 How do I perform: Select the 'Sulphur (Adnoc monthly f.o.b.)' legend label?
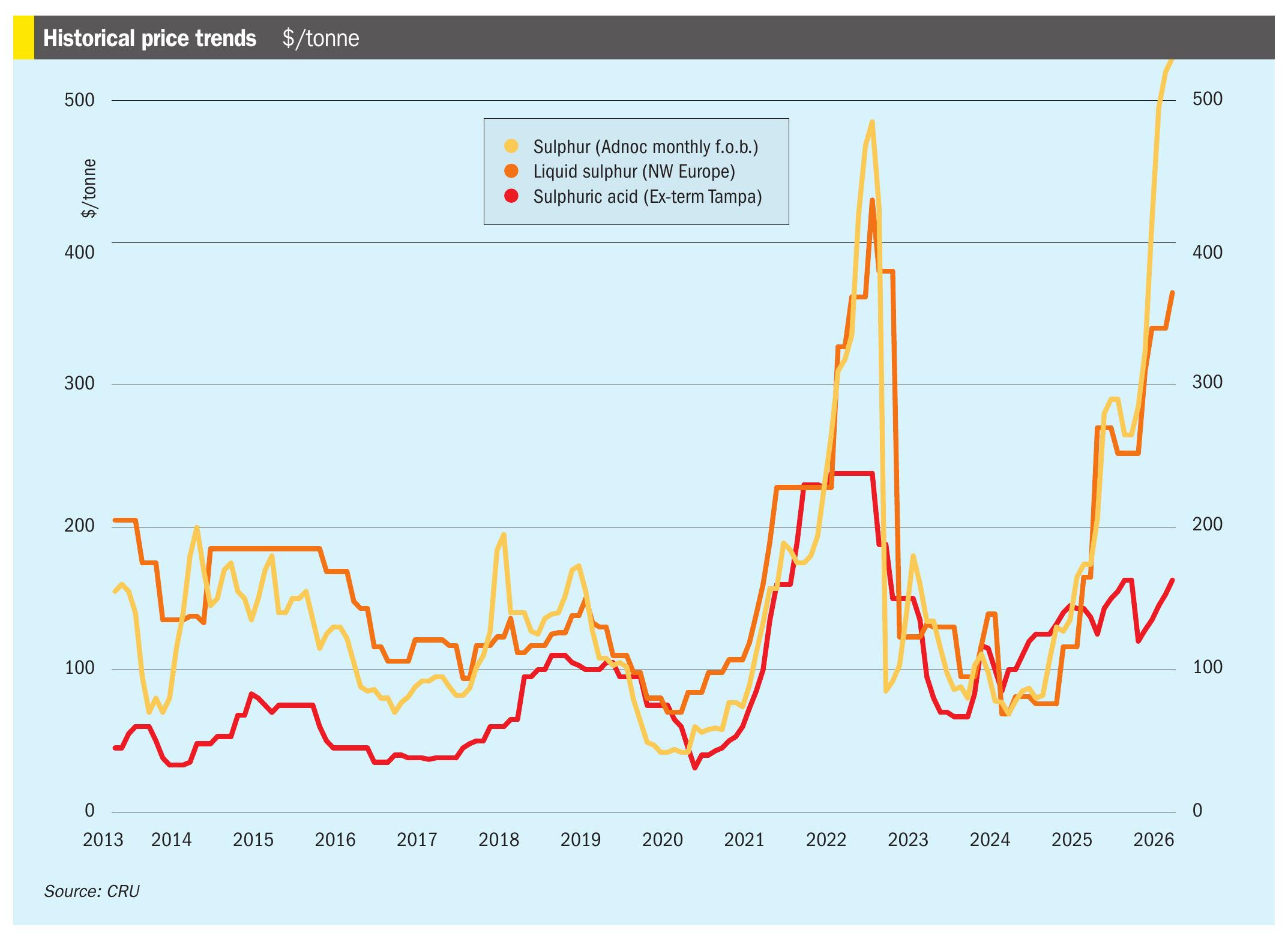pos(645,147)
